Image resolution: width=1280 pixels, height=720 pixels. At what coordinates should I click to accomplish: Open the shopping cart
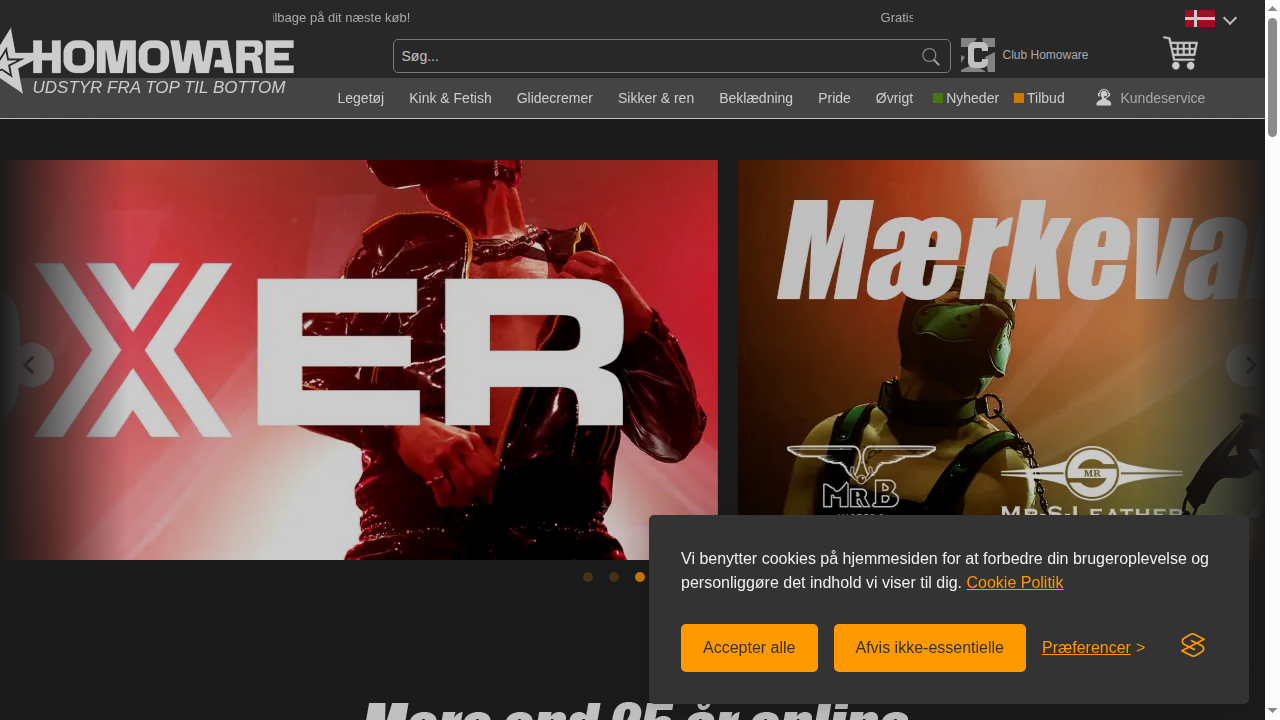(x=1180, y=53)
